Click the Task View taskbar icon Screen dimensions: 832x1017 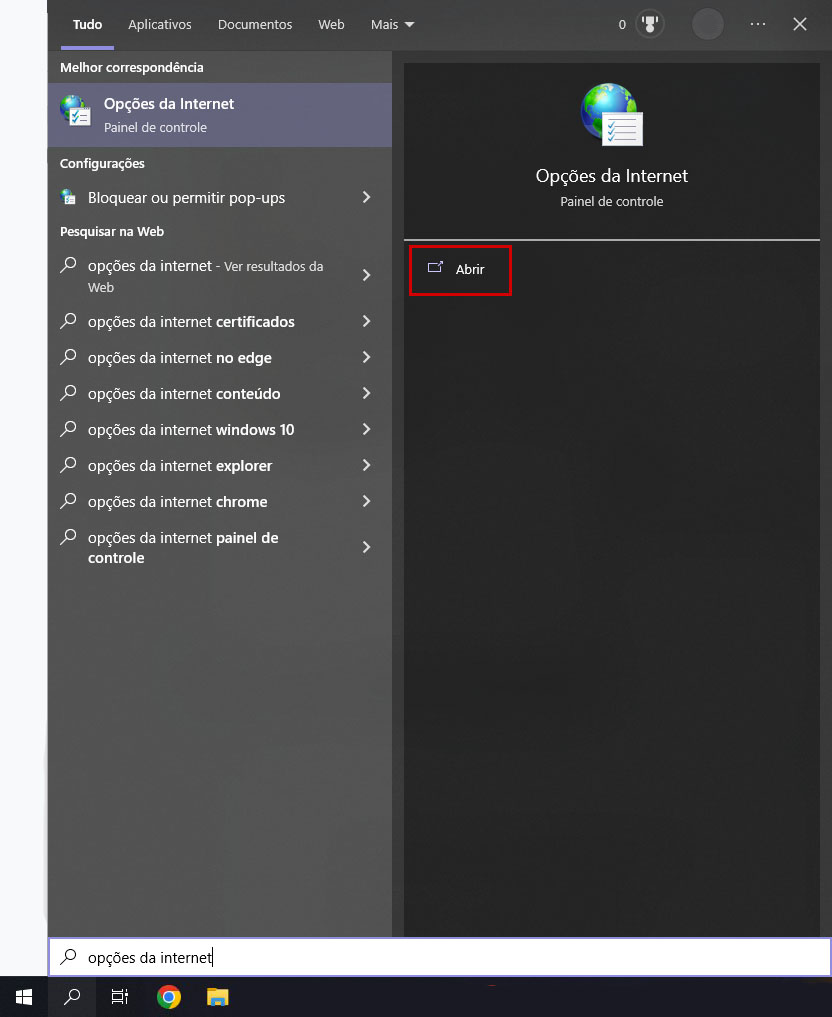pos(120,997)
